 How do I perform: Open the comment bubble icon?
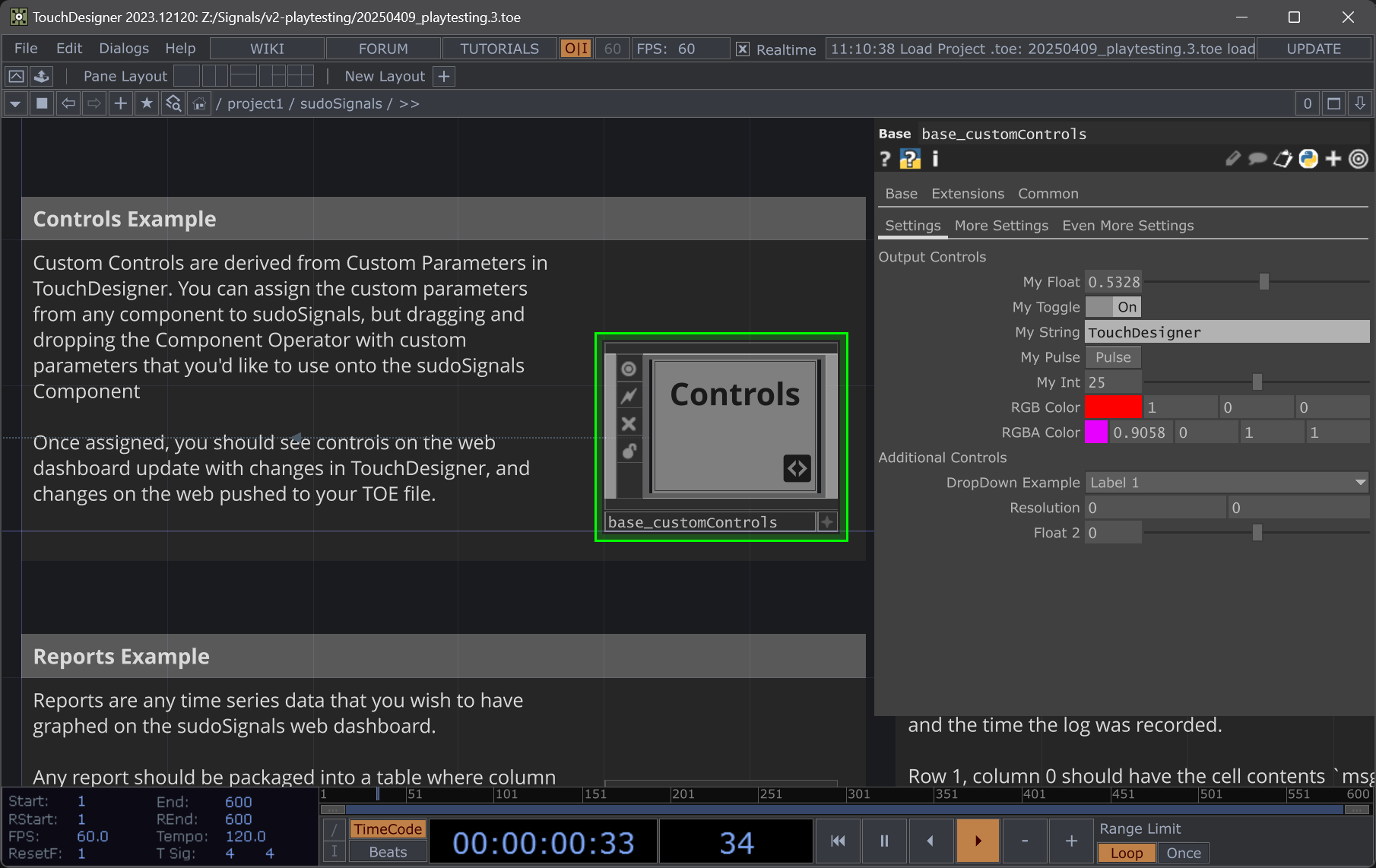pyautogui.click(x=1258, y=159)
